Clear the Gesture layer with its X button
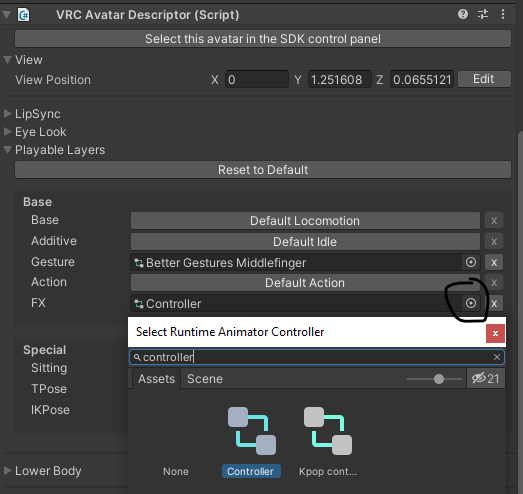Image resolution: width=523 pixels, height=494 pixels. [494, 263]
